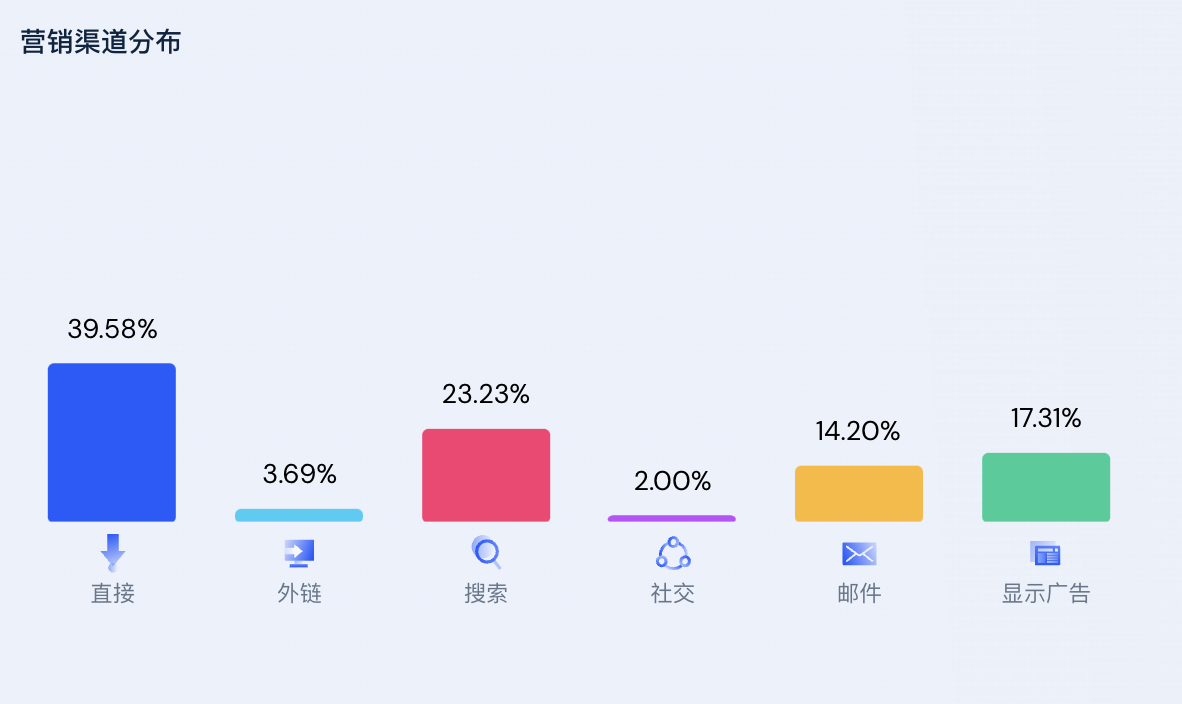The width and height of the screenshot is (1182, 704).
Task: Click the 39.58% value label
Action: [x=112, y=329]
